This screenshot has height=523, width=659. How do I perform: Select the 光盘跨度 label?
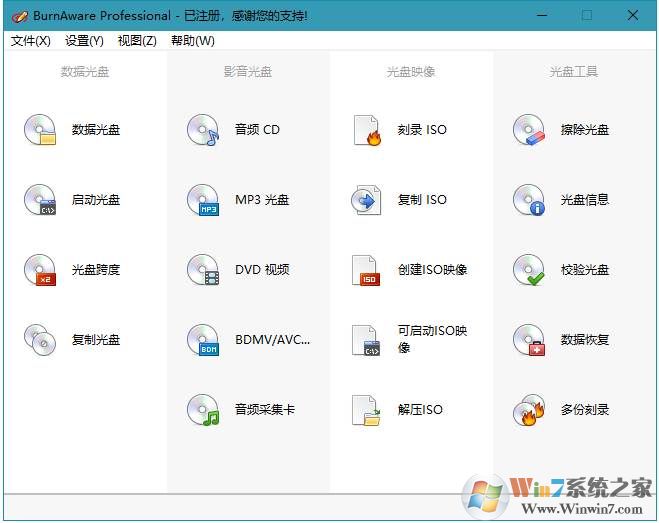point(96,270)
